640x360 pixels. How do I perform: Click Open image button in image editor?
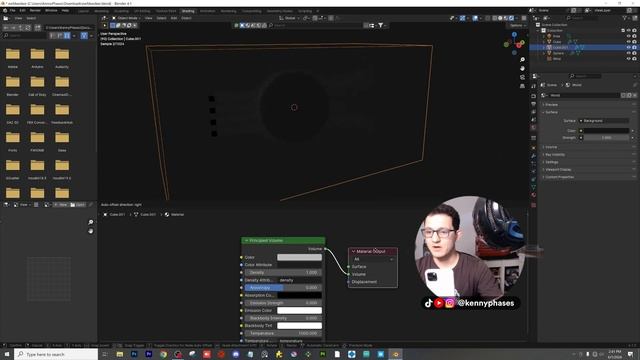(78, 204)
